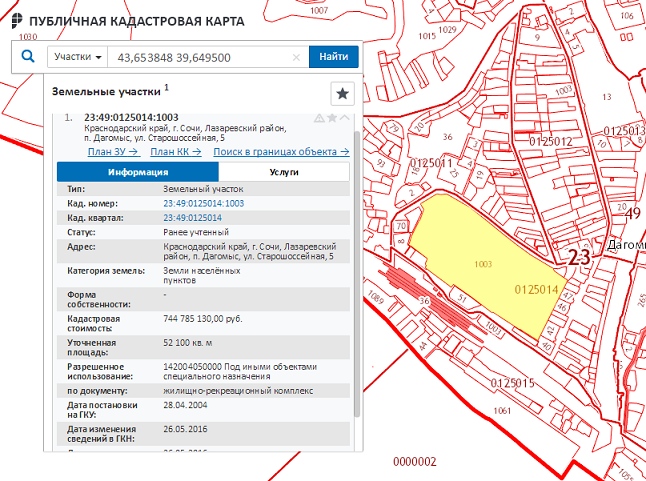
Task: Add parcel to favorites via small star
Action: (x=332, y=118)
